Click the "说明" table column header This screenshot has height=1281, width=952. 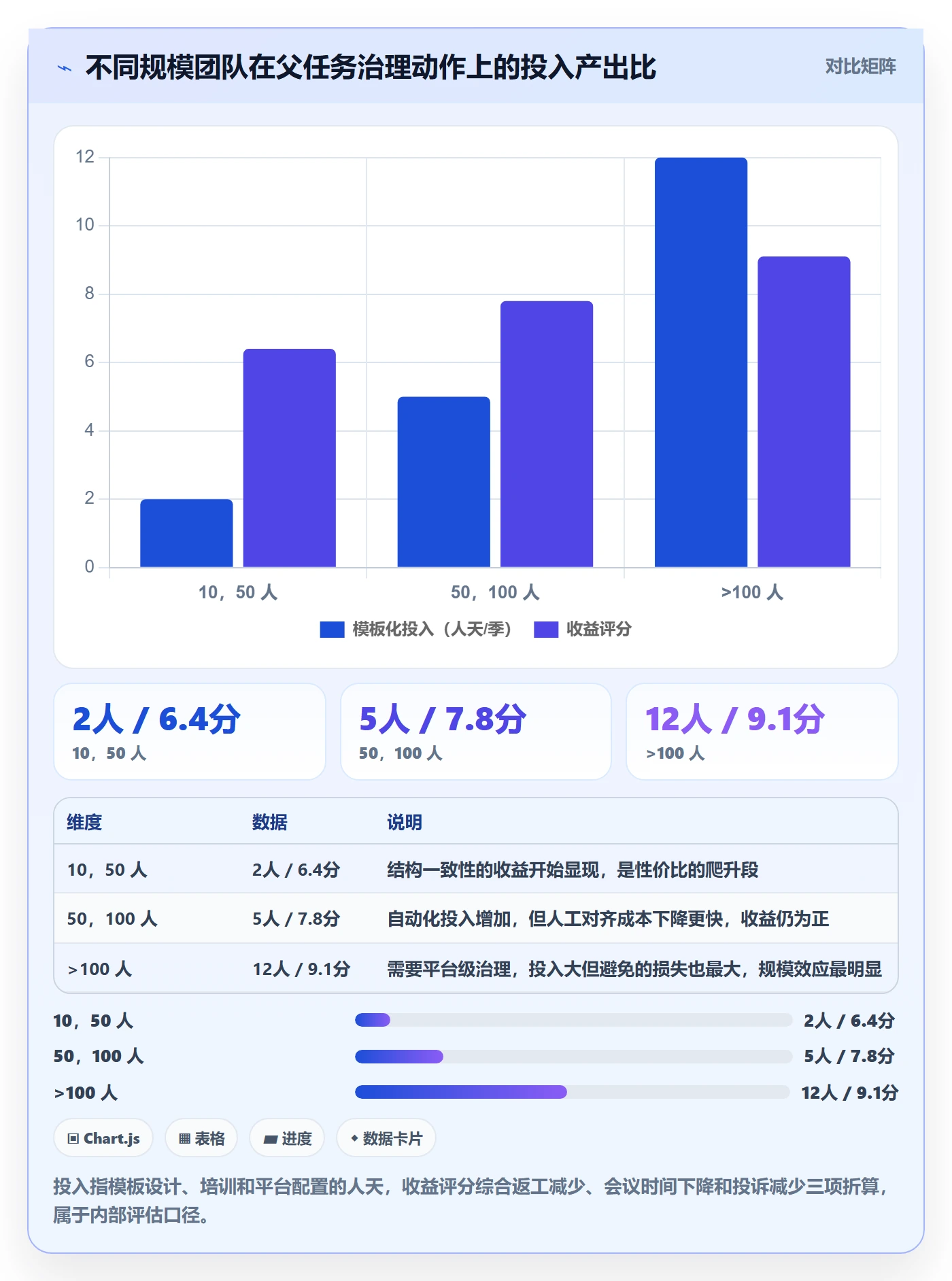405,822
